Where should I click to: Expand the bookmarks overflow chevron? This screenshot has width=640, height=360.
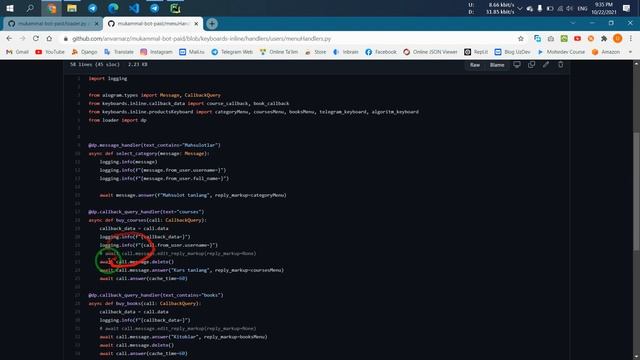(631, 52)
